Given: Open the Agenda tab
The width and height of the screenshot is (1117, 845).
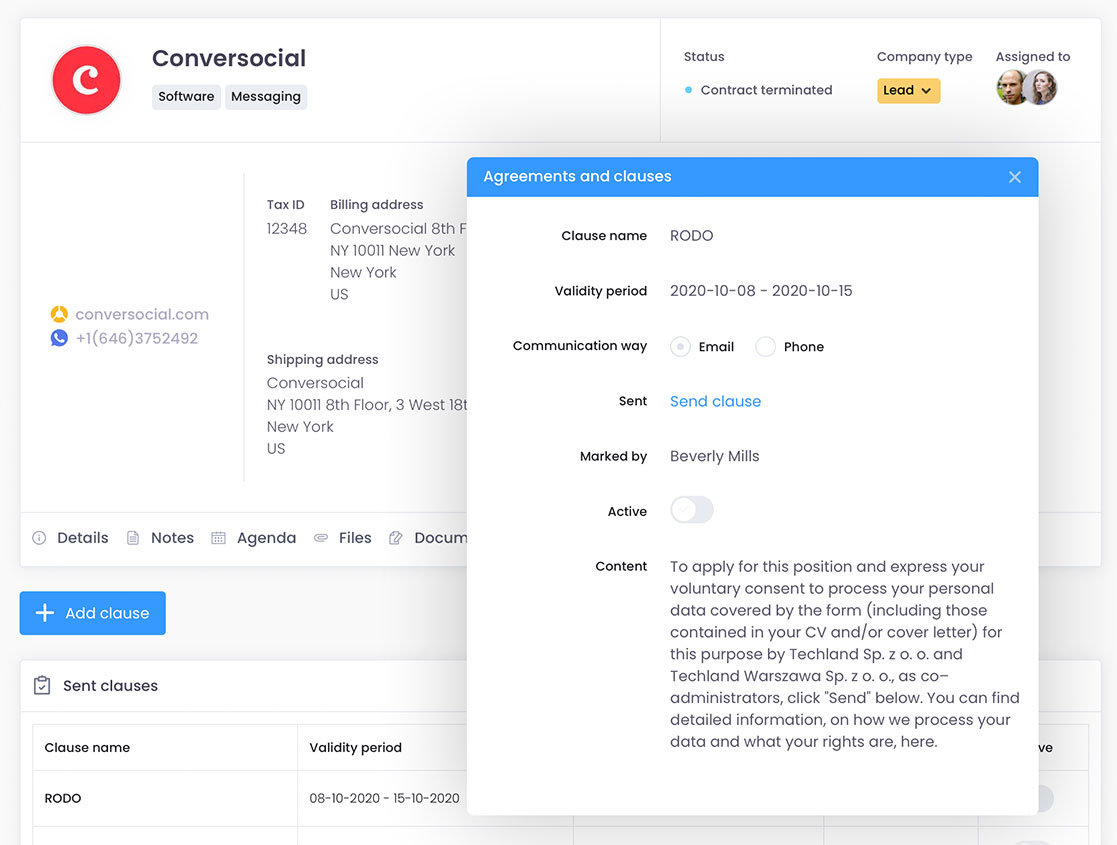Looking at the screenshot, I should [254, 538].
